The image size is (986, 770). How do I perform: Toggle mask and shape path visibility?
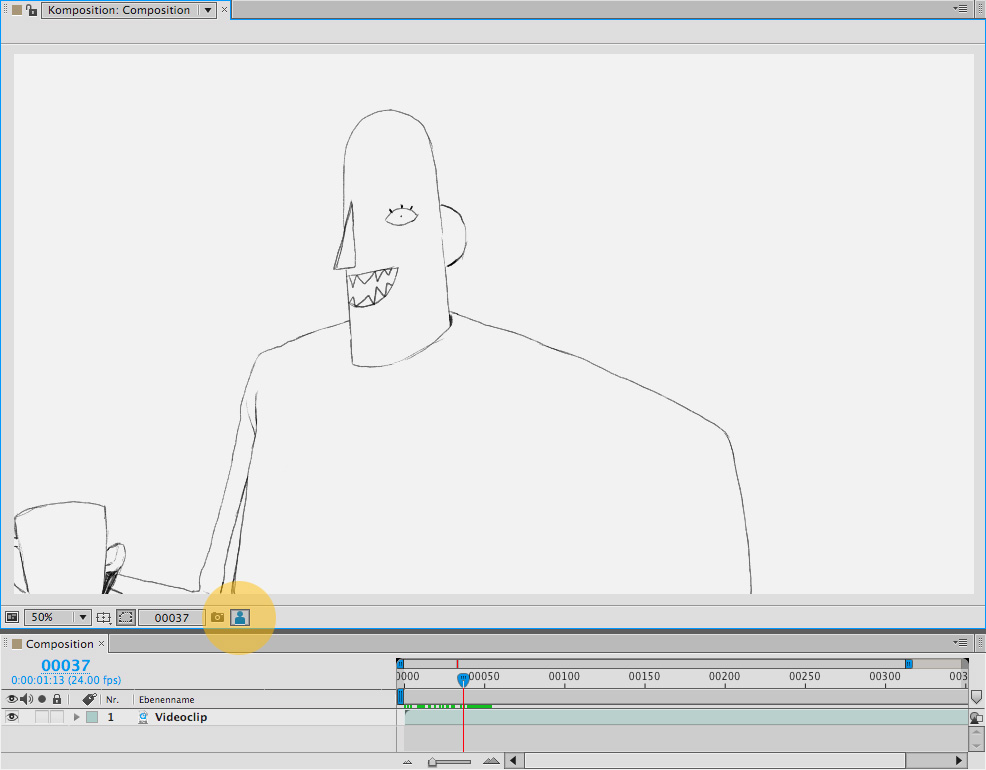tap(126, 618)
